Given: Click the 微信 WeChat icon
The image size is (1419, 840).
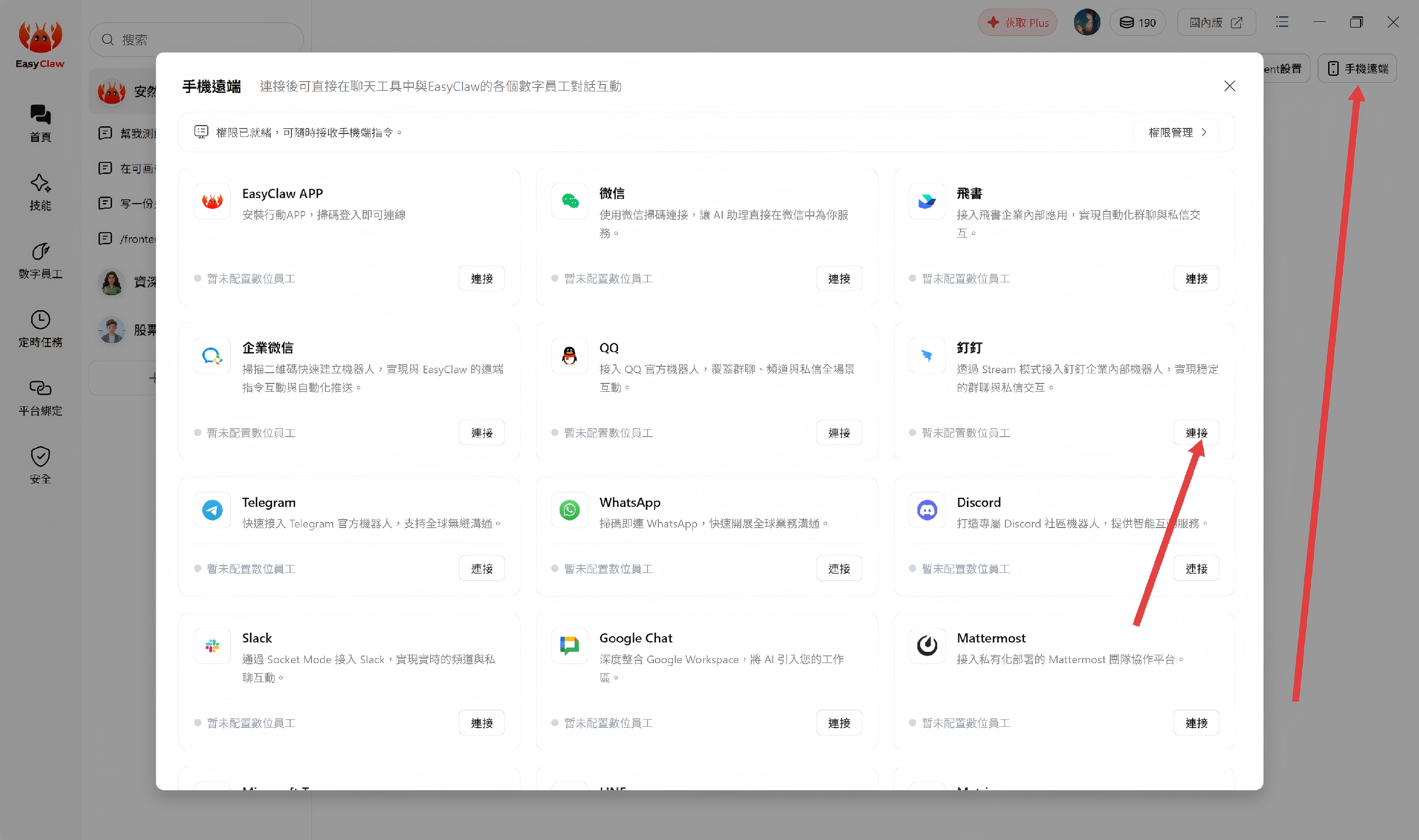Looking at the screenshot, I should click(569, 201).
